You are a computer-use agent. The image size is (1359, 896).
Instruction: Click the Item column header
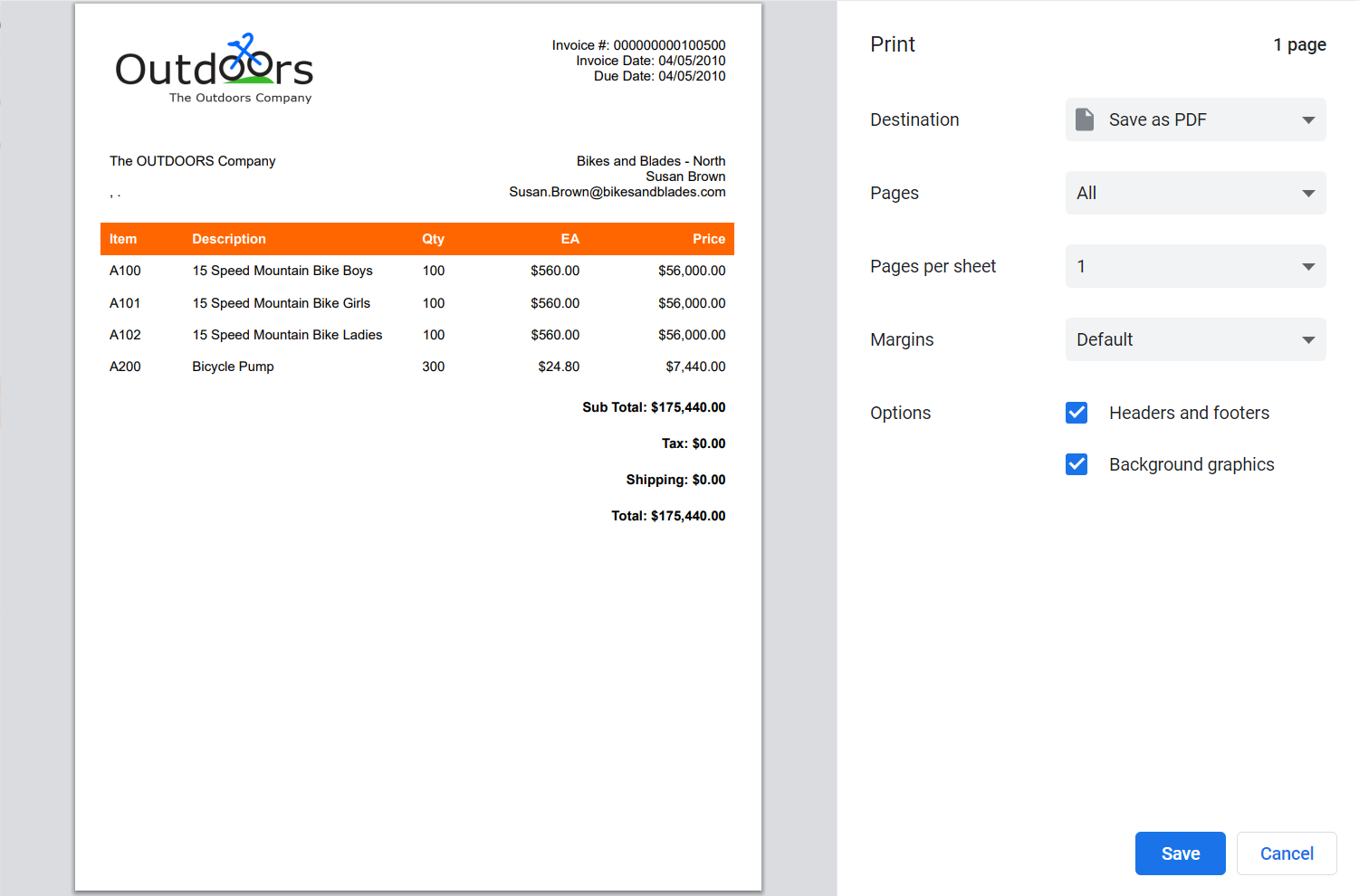(123, 239)
